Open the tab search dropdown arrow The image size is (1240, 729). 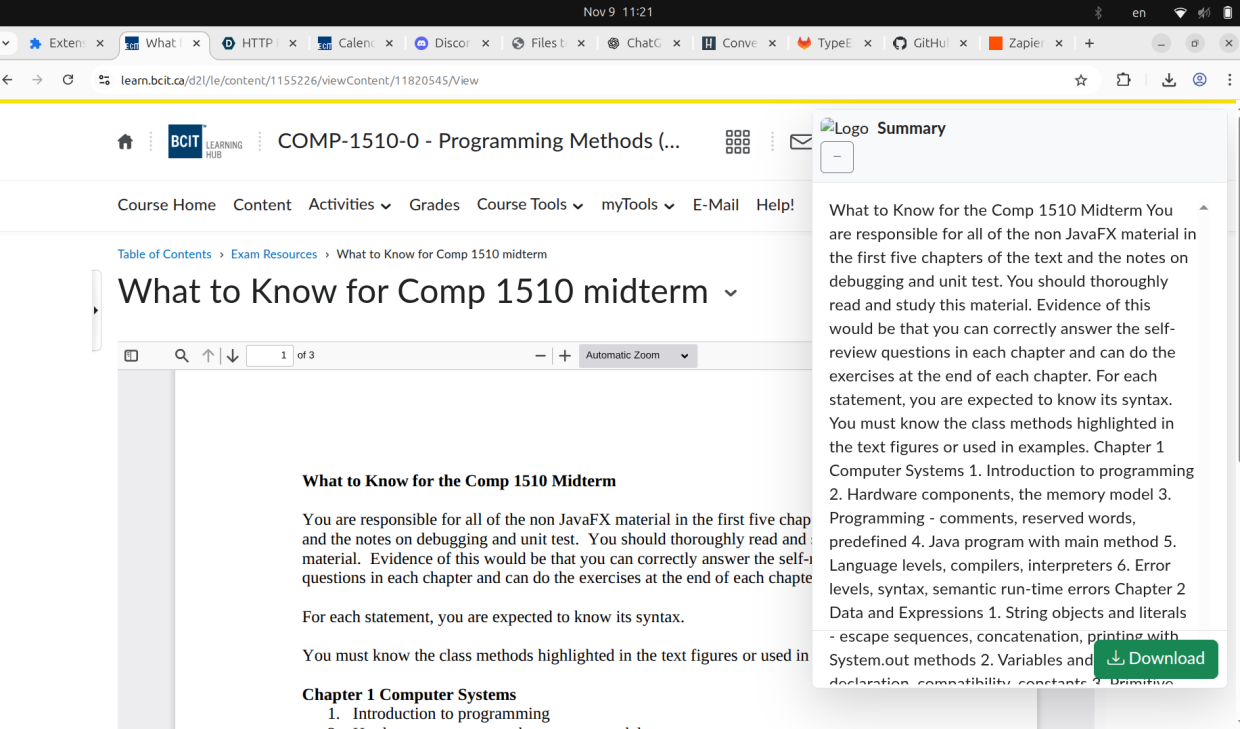click(6, 44)
